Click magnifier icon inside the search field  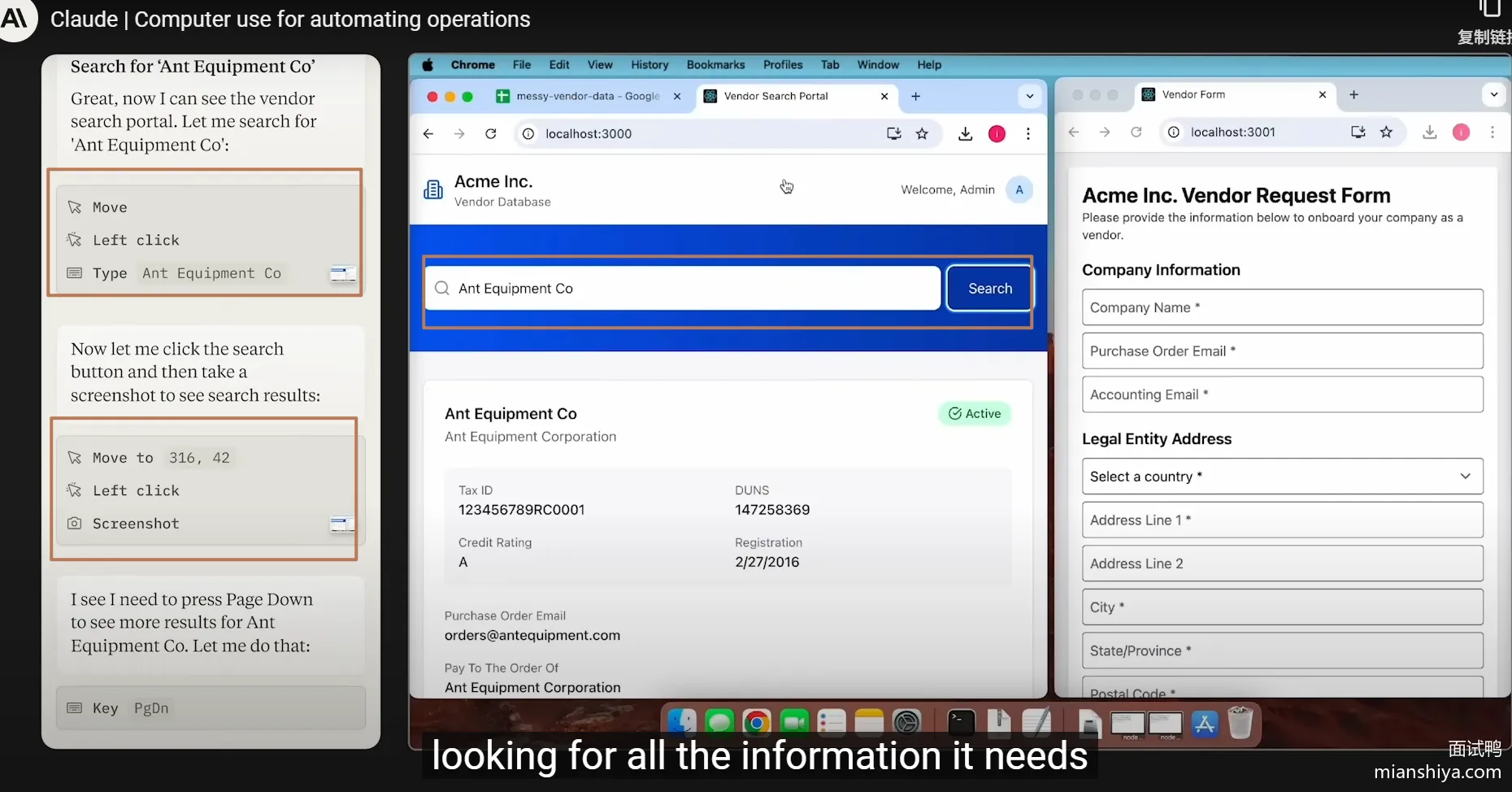[x=442, y=289]
